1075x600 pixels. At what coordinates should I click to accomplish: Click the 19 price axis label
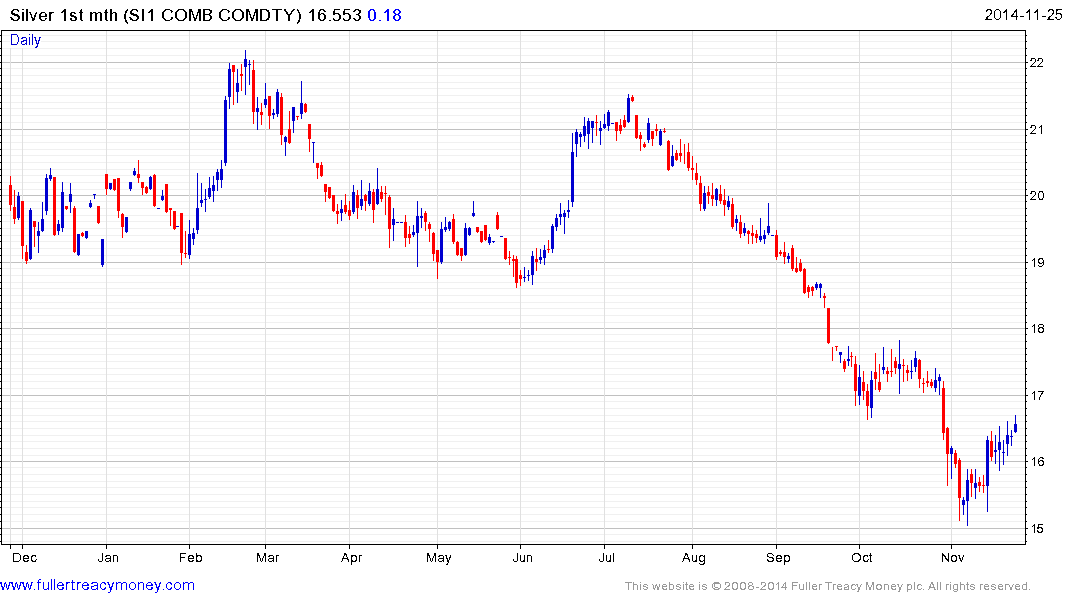coord(1037,263)
